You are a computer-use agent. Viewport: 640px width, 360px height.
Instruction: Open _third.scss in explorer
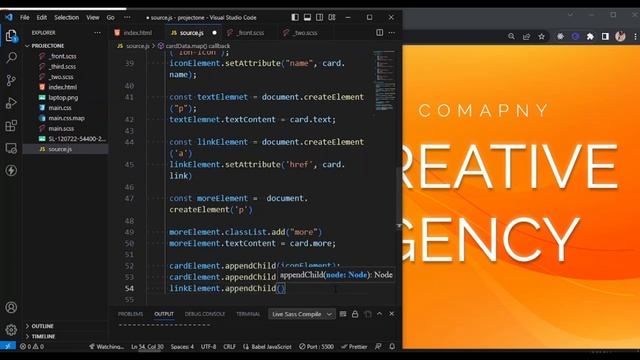click(x=62, y=67)
